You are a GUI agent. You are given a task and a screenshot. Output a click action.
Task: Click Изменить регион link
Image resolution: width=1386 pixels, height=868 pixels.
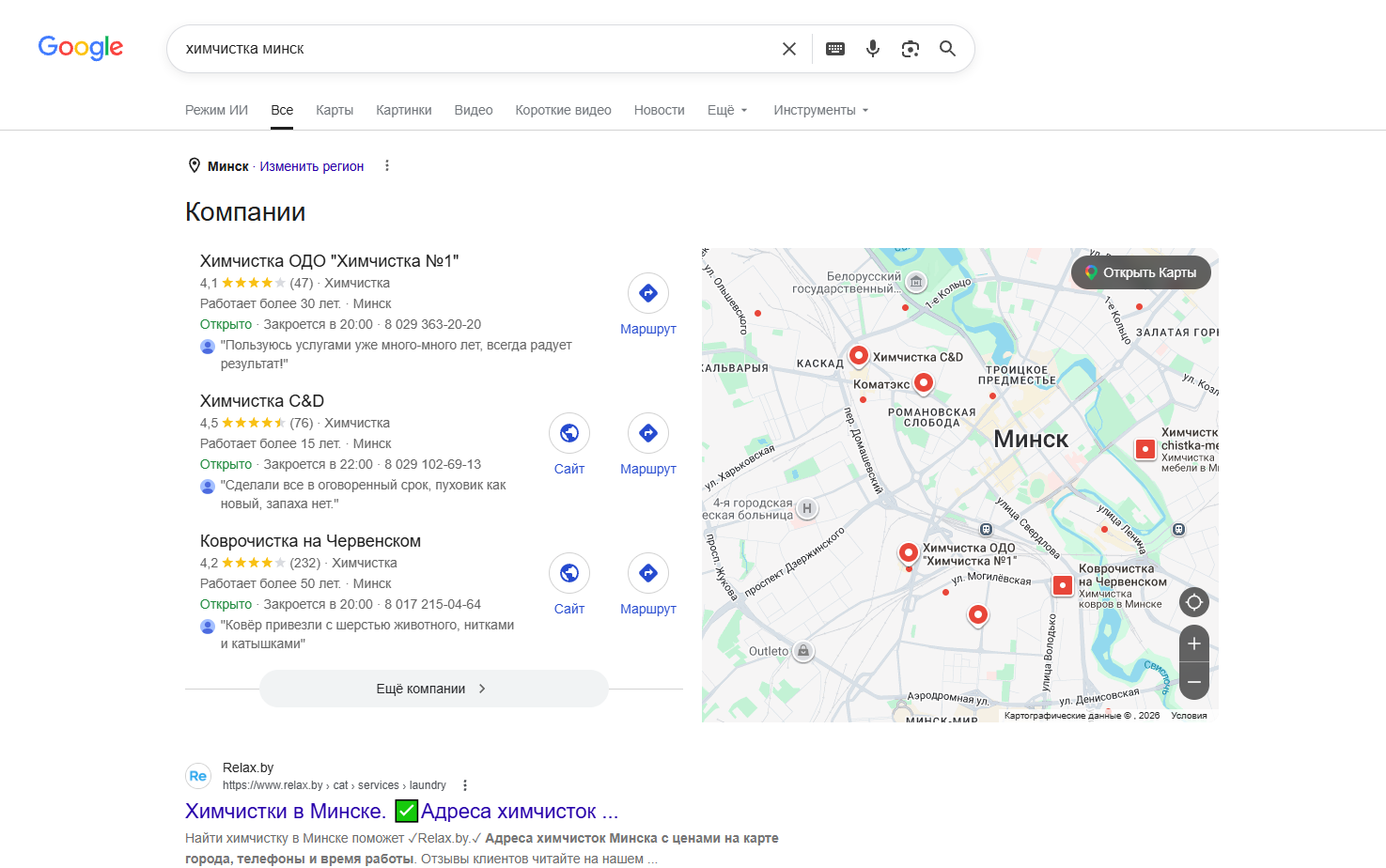click(x=311, y=166)
